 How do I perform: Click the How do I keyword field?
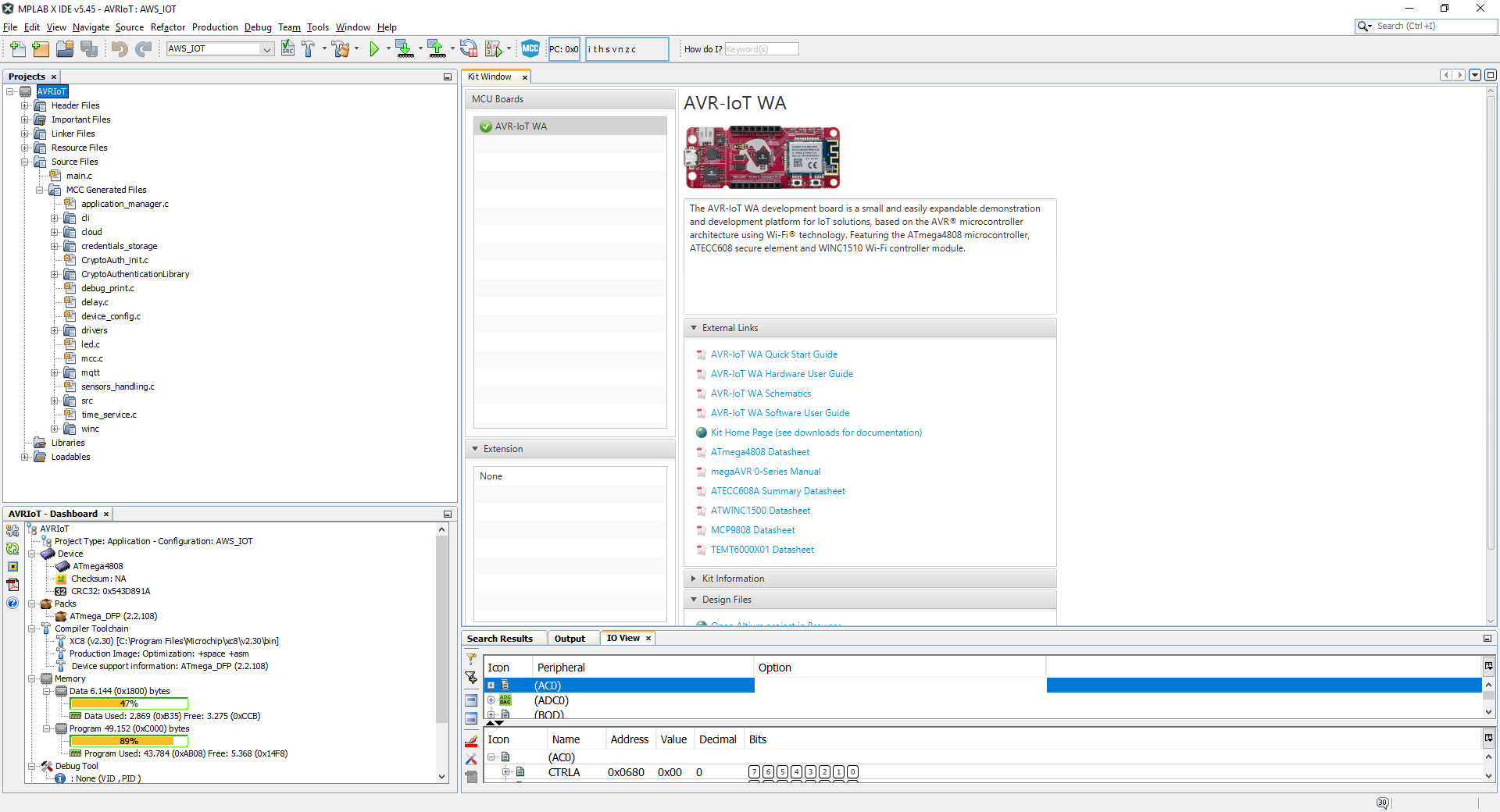(762, 49)
